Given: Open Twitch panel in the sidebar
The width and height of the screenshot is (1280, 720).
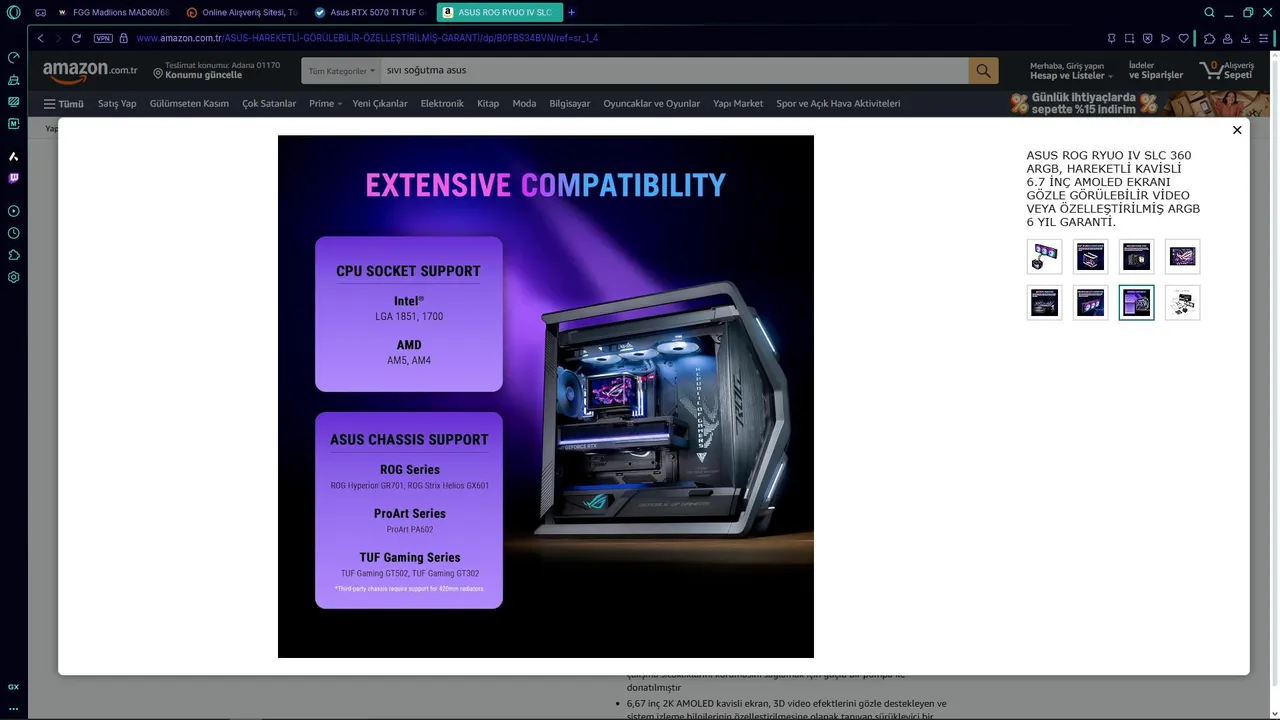Looking at the screenshot, I should (x=13, y=178).
